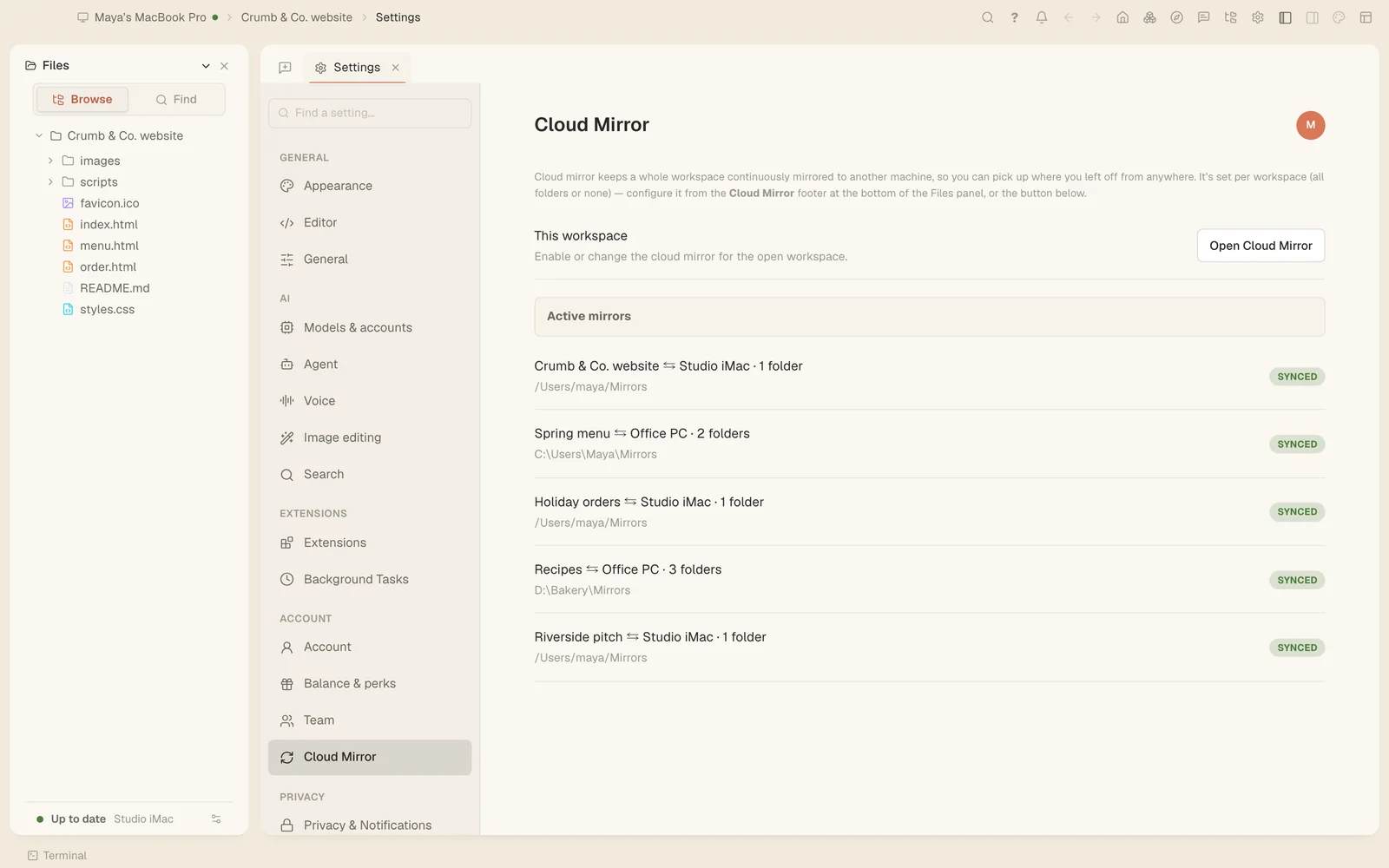
Task: Select the Recipes mirror row
Action: click(929, 580)
